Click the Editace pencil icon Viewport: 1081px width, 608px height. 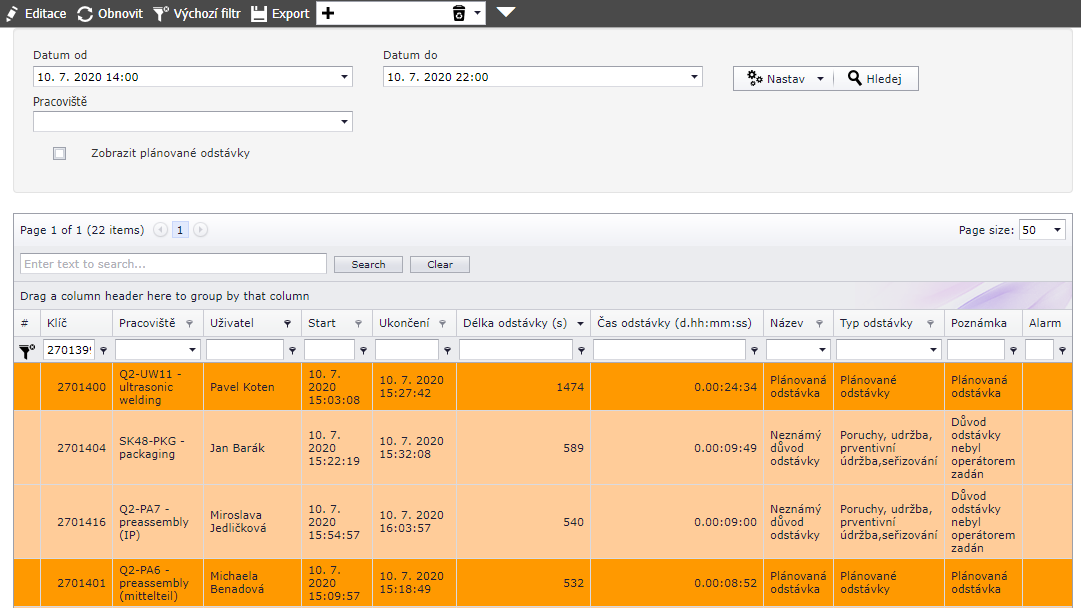[13, 14]
